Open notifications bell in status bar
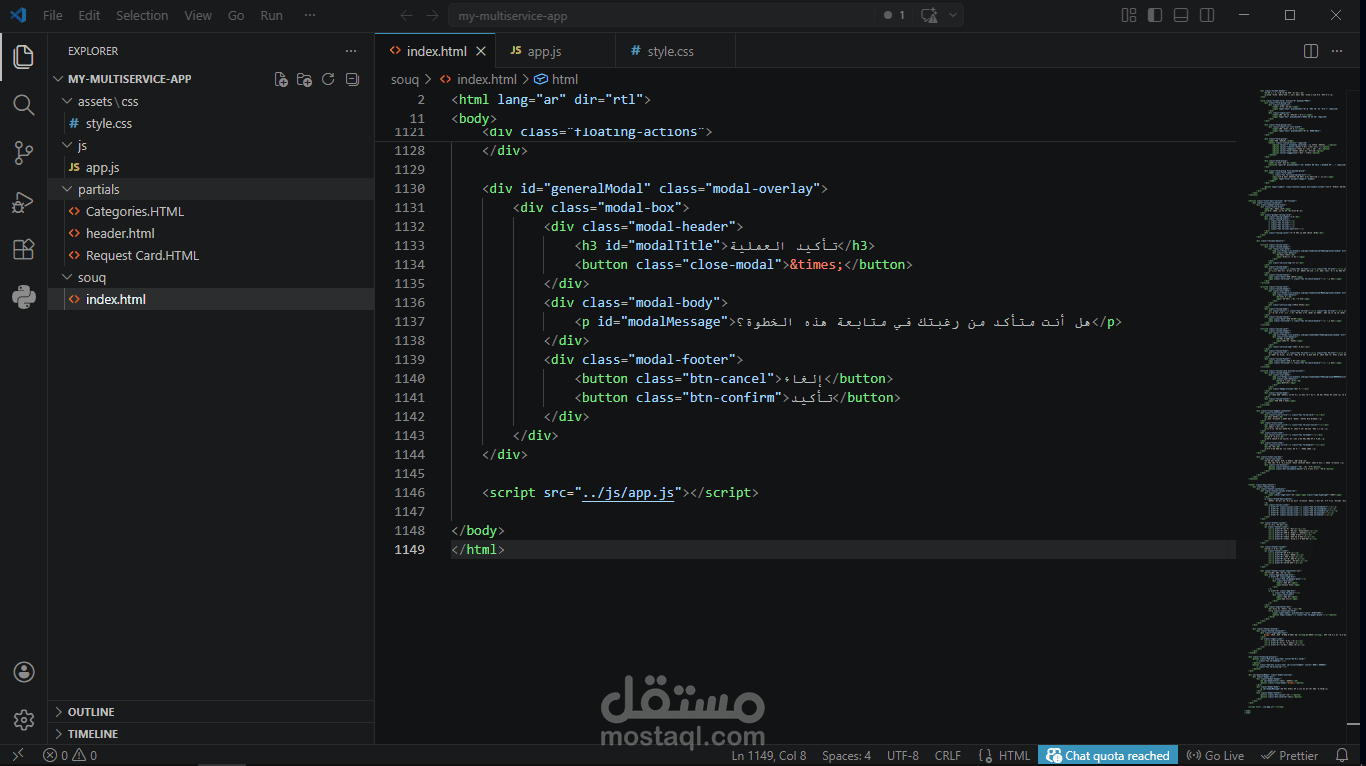Viewport: 1366px width, 766px height. click(1340, 755)
